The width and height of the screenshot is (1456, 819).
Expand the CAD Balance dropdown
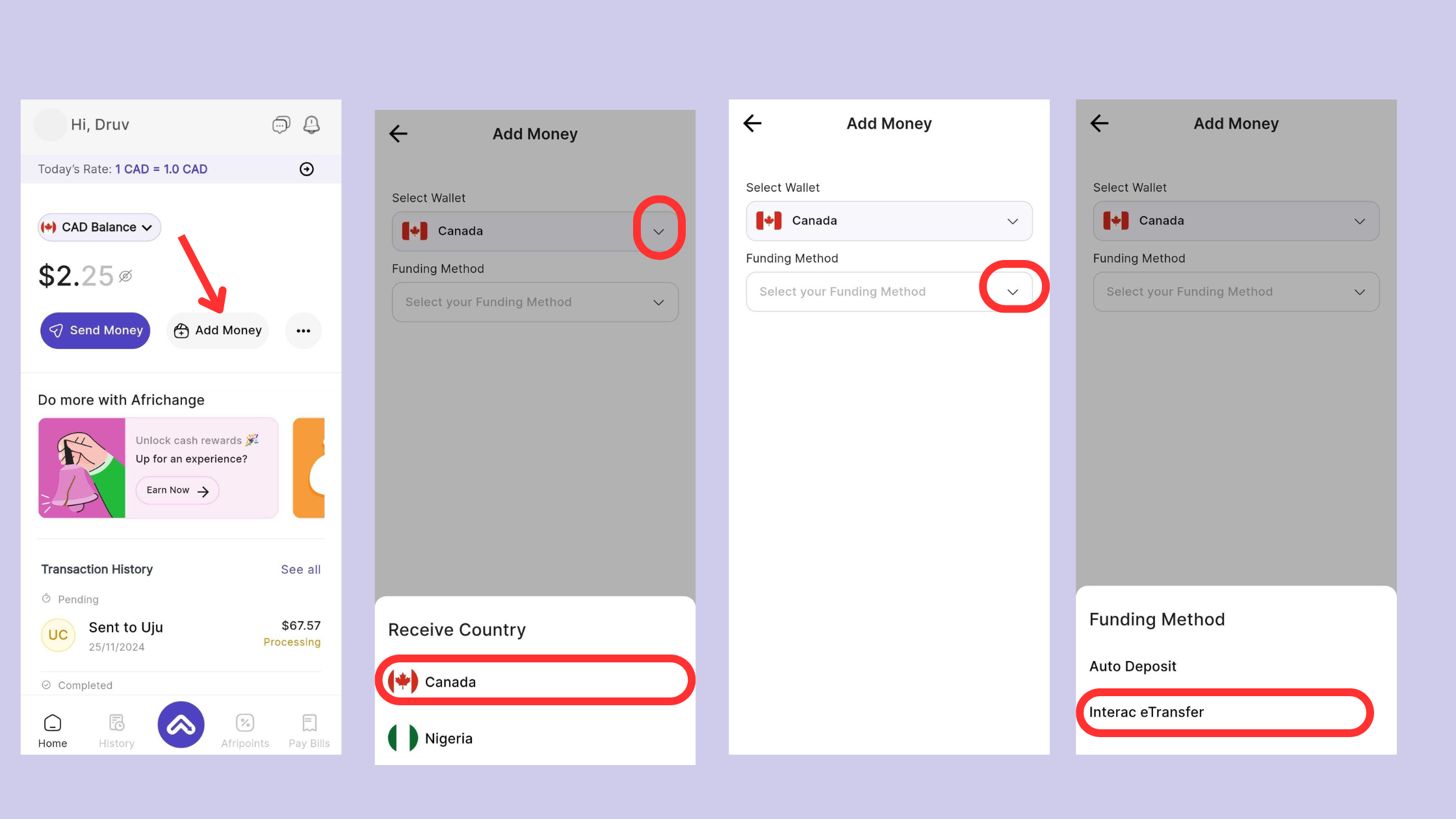(99, 227)
